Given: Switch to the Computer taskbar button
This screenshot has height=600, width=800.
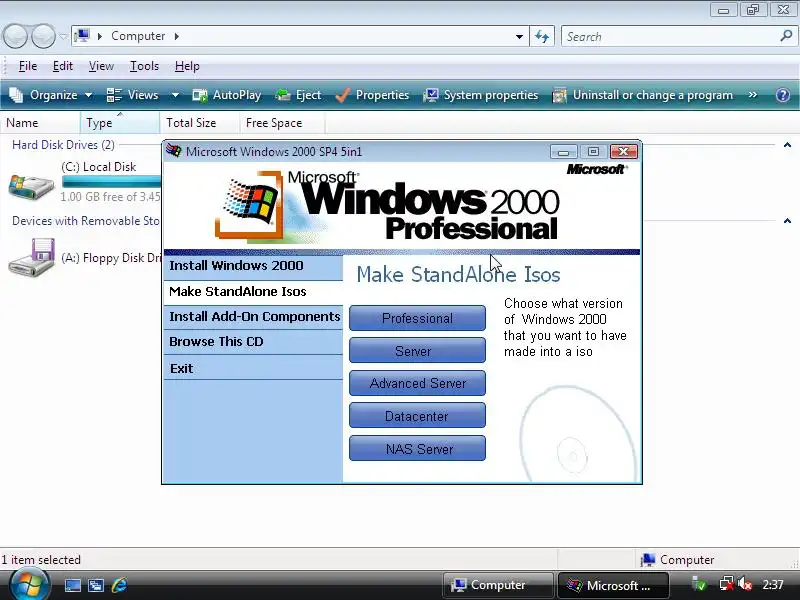Looking at the screenshot, I should tap(498, 585).
